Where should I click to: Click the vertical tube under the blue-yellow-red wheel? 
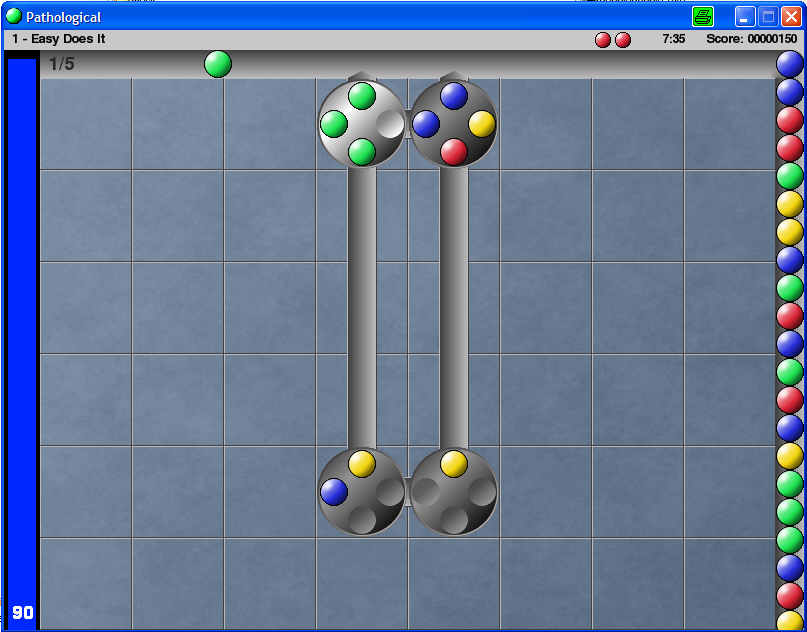454,308
